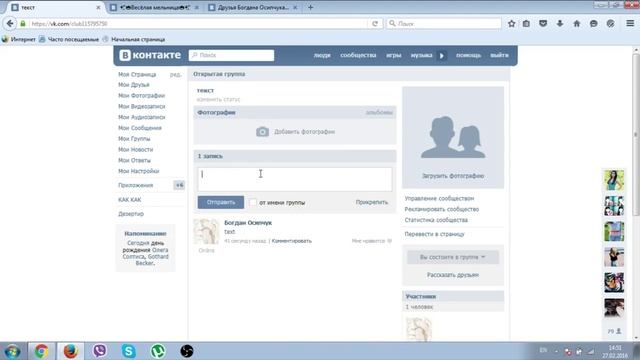Open 'люди' in the VK header

click(322, 55)
